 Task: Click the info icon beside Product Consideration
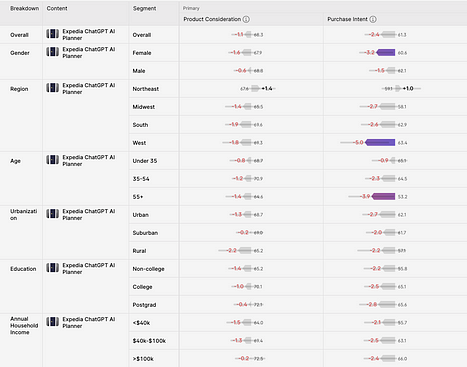[x=246, y=19]
